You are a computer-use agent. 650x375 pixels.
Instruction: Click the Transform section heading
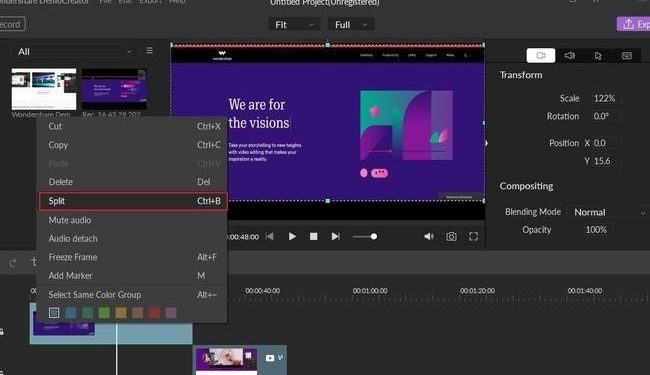click(521, 75)
